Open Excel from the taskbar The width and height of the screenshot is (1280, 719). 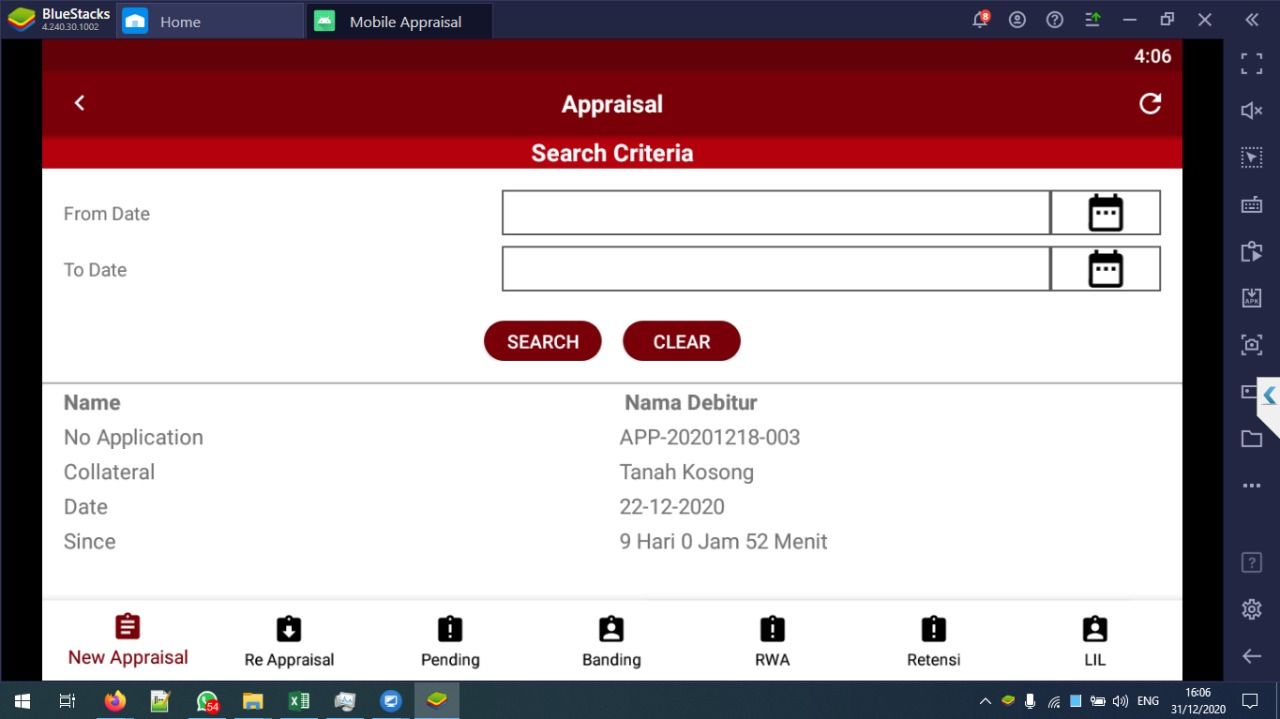point(299,701)
